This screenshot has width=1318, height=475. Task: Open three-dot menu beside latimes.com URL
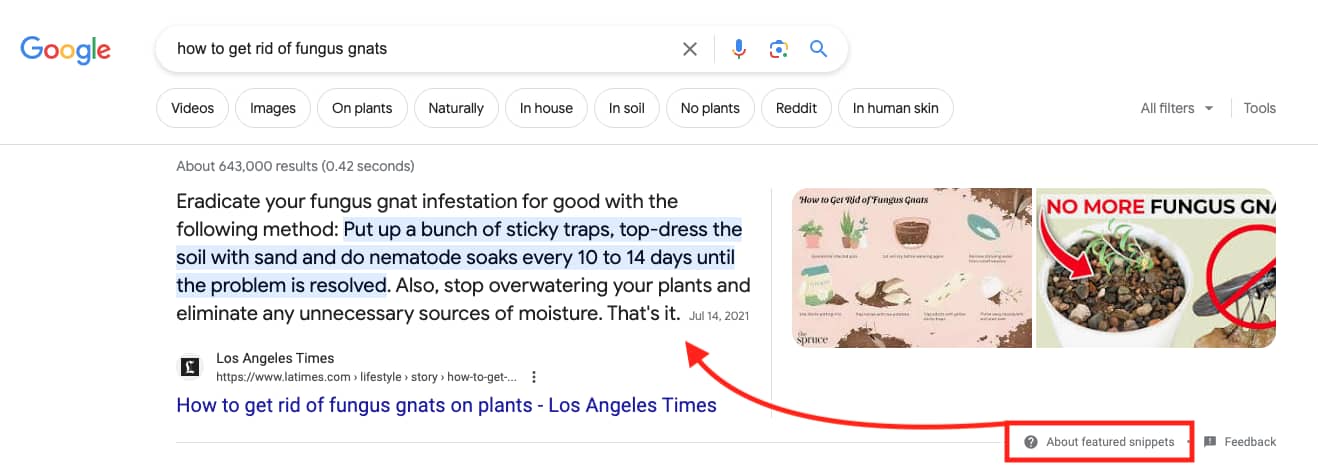[534, 377]
